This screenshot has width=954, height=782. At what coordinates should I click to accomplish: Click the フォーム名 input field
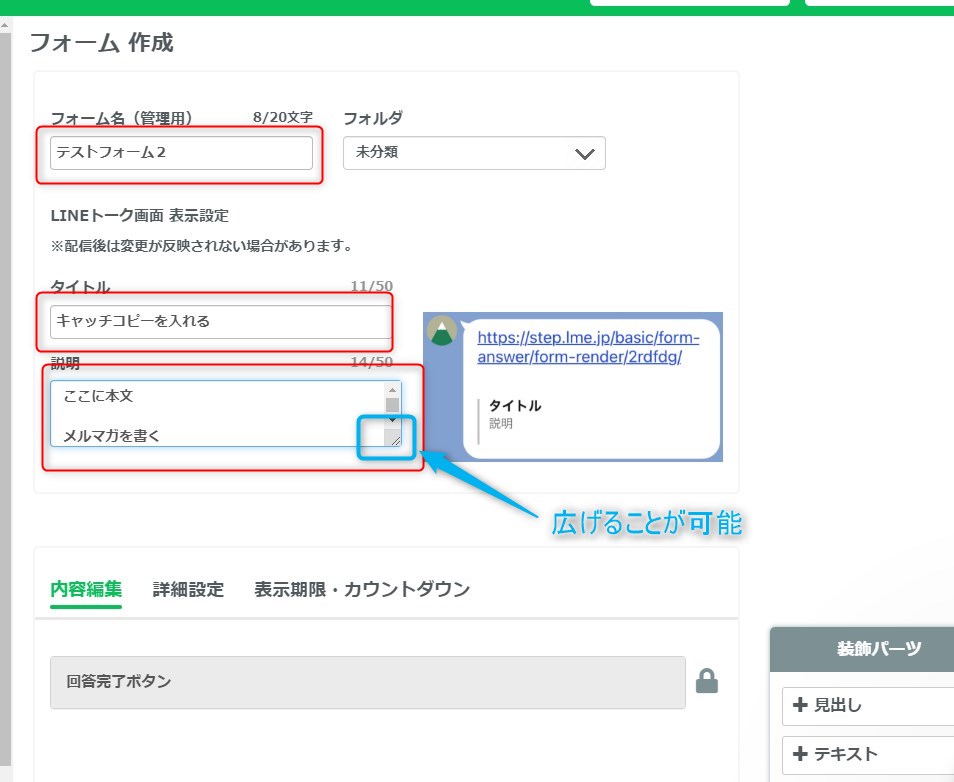pyautogui.click(x=181, y=153)
